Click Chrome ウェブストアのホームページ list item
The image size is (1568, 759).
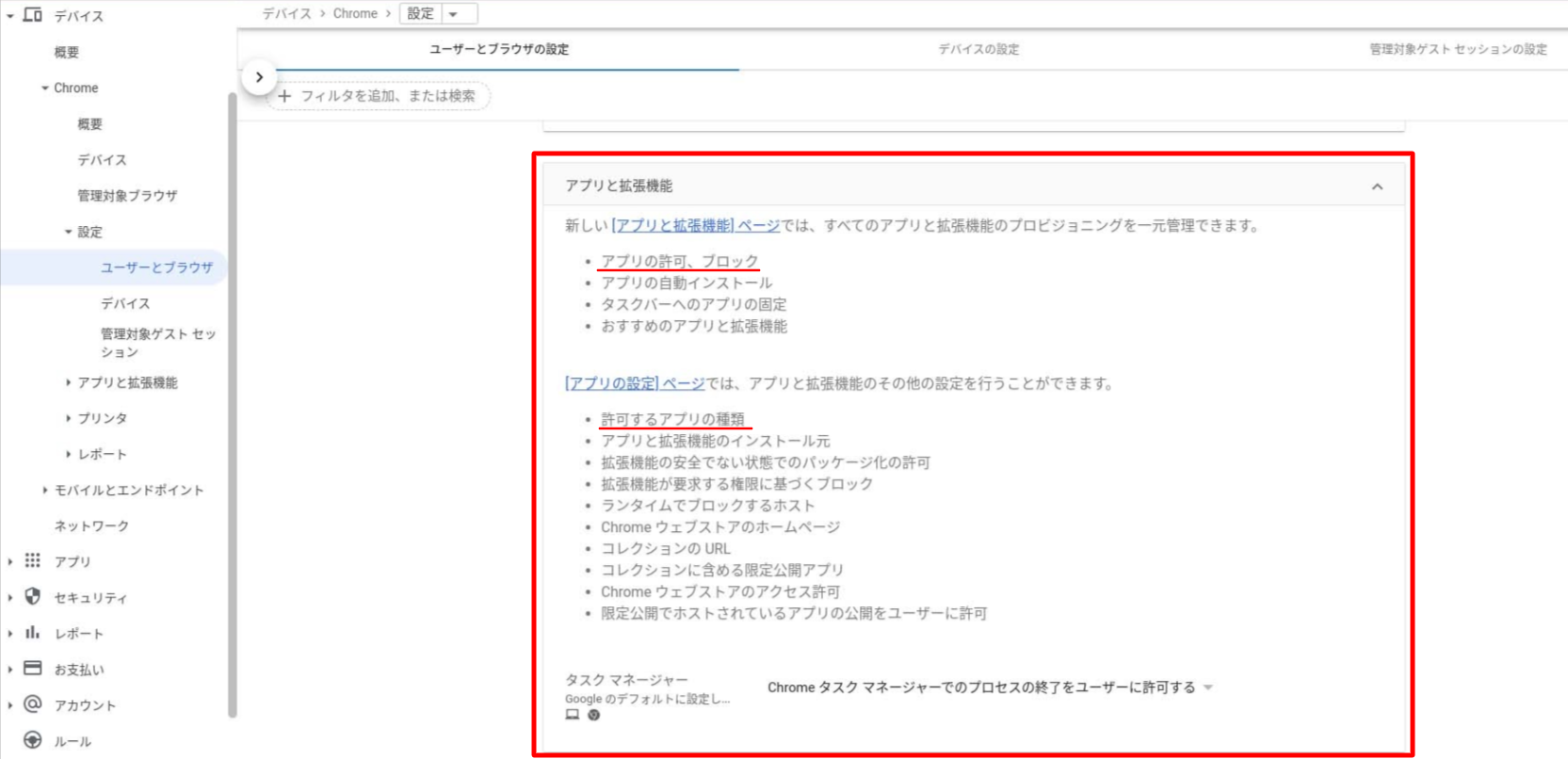tap(720, 526)
